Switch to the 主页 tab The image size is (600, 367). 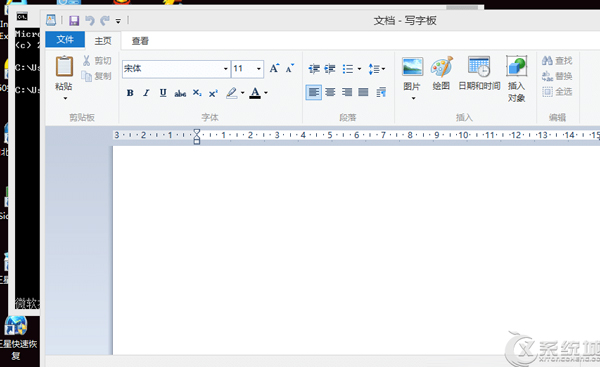103,41
